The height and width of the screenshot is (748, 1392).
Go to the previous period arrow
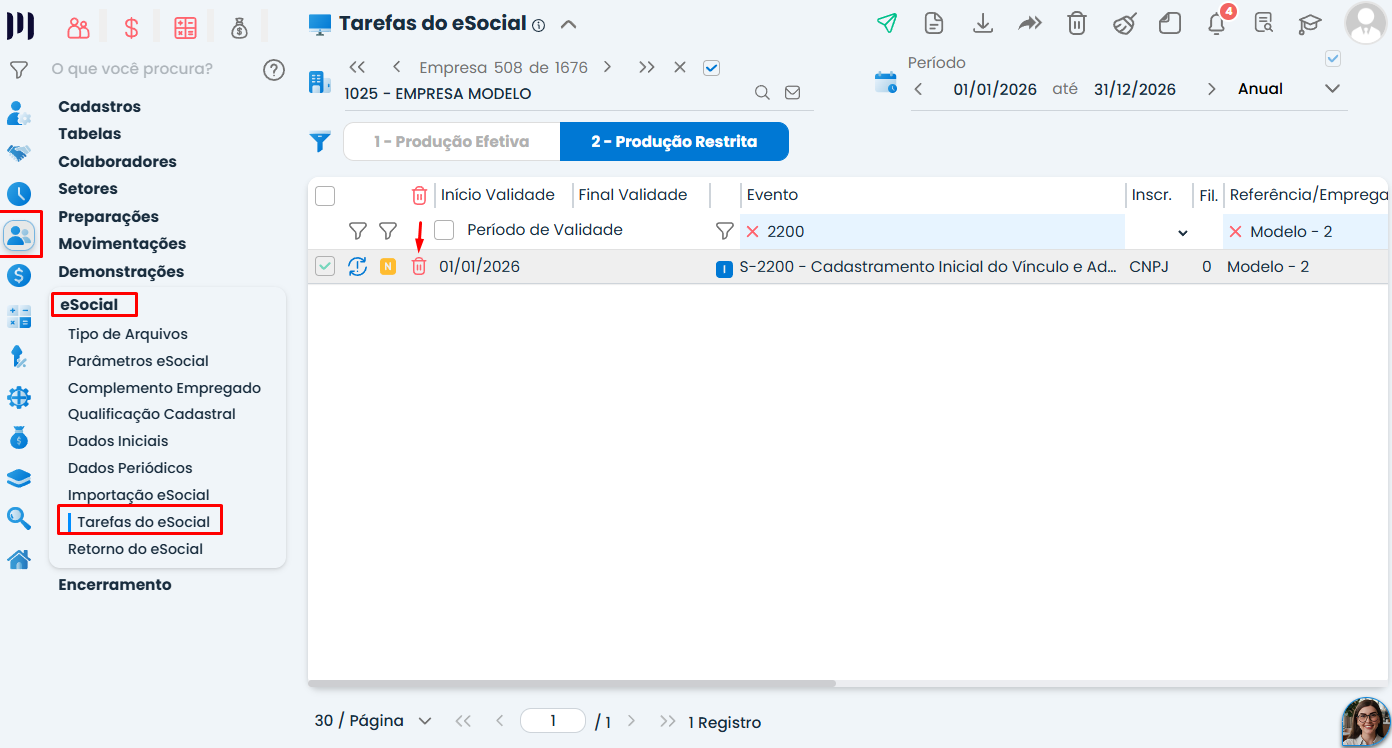click(919, 89)
